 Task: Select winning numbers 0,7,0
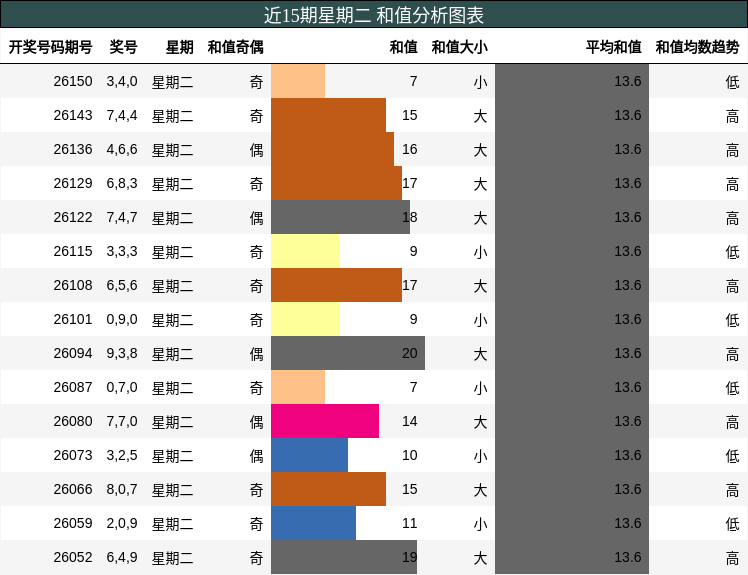(x=122, y=387)
